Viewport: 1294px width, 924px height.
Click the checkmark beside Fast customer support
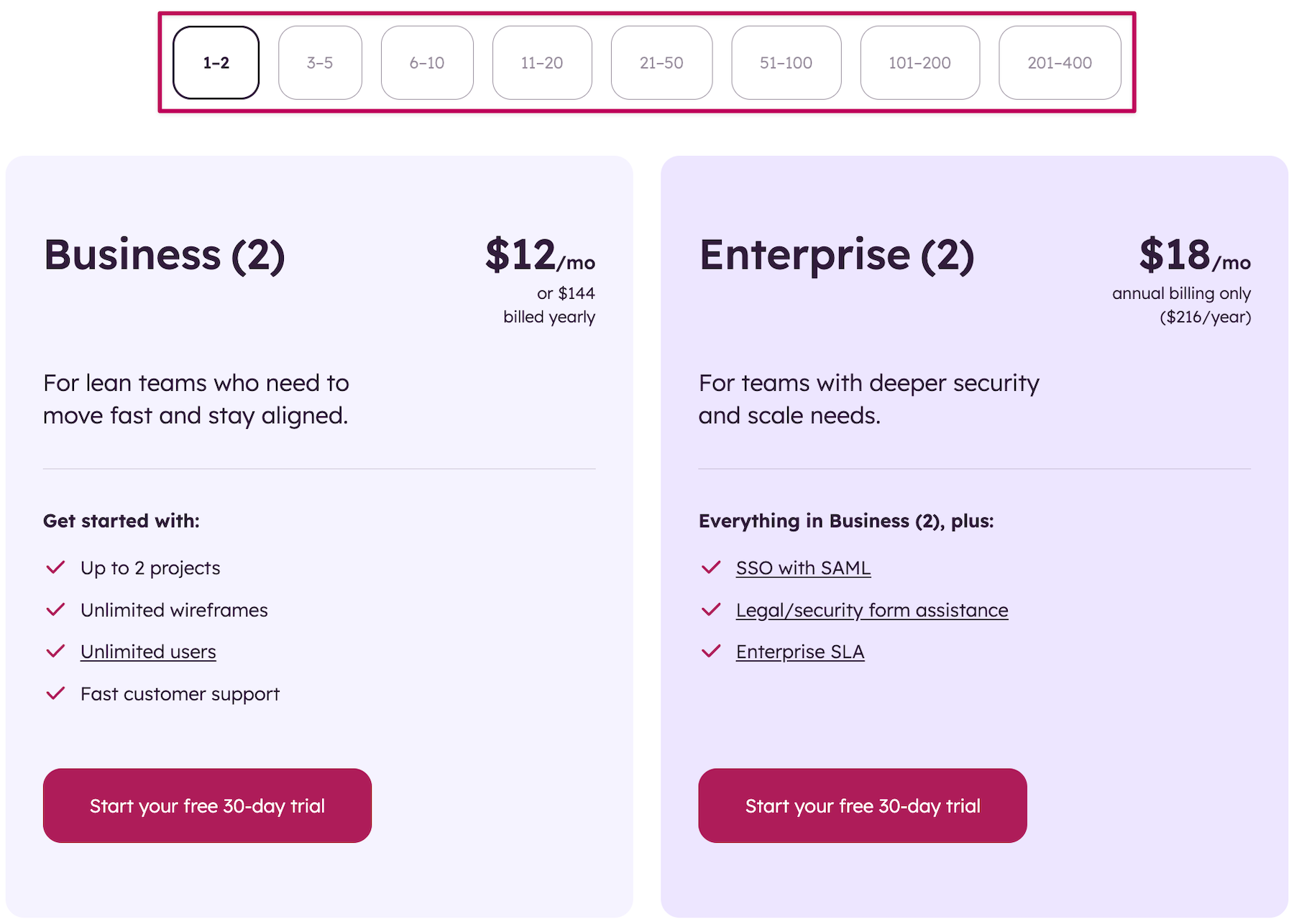click(x=55, y=693)
